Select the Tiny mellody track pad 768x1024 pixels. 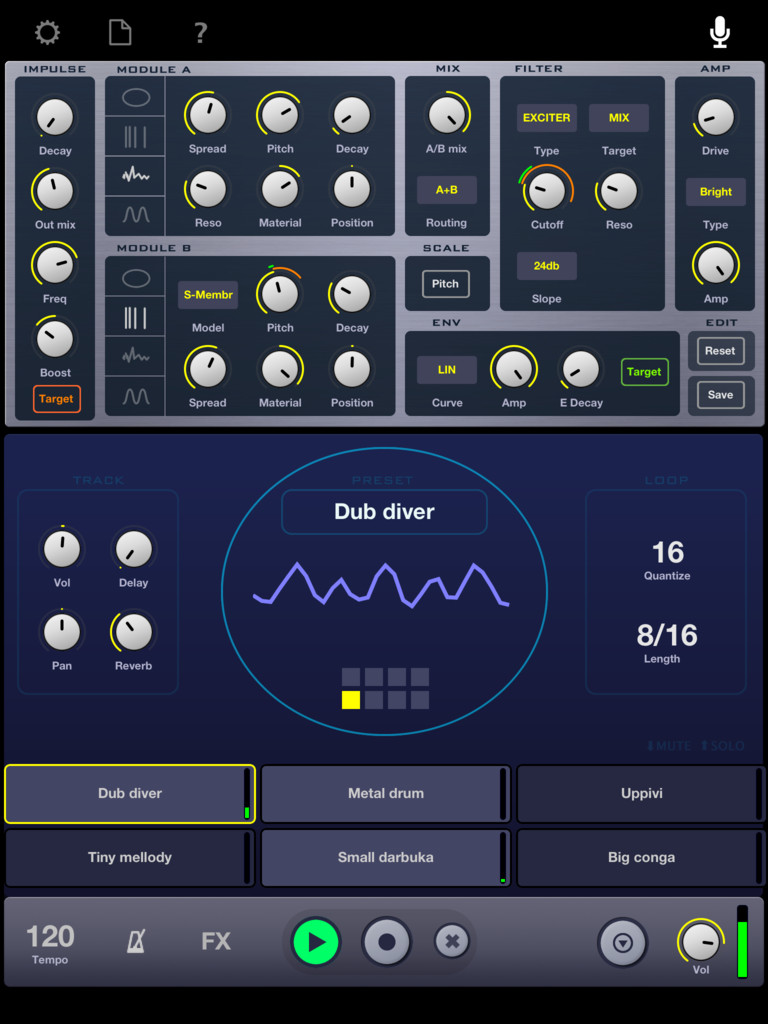(x=129, y=857)
